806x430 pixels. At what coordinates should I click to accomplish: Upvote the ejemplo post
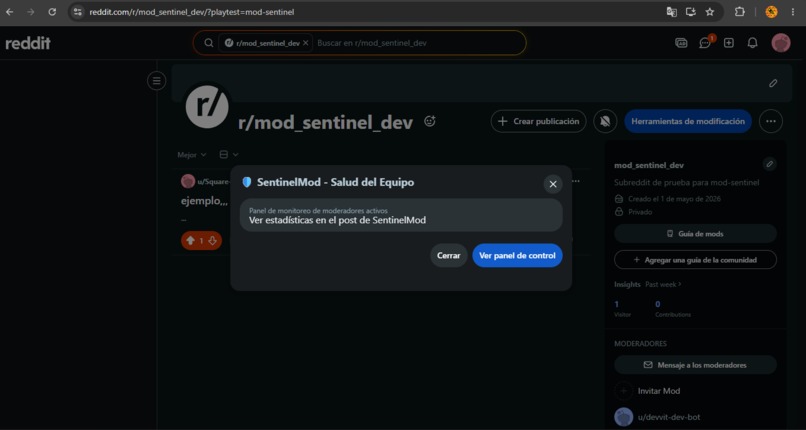pyautogui.click(x=190, y=240)
